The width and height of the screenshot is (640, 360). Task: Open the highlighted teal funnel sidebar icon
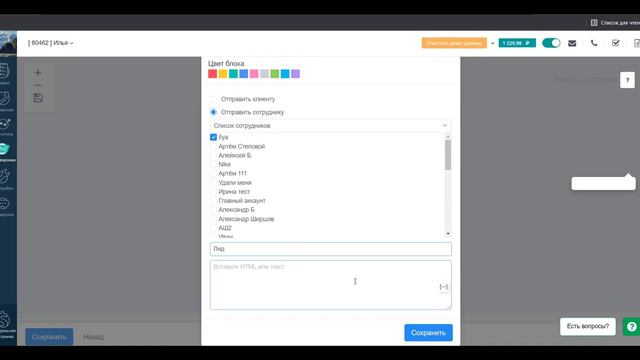tap(5, 149)
